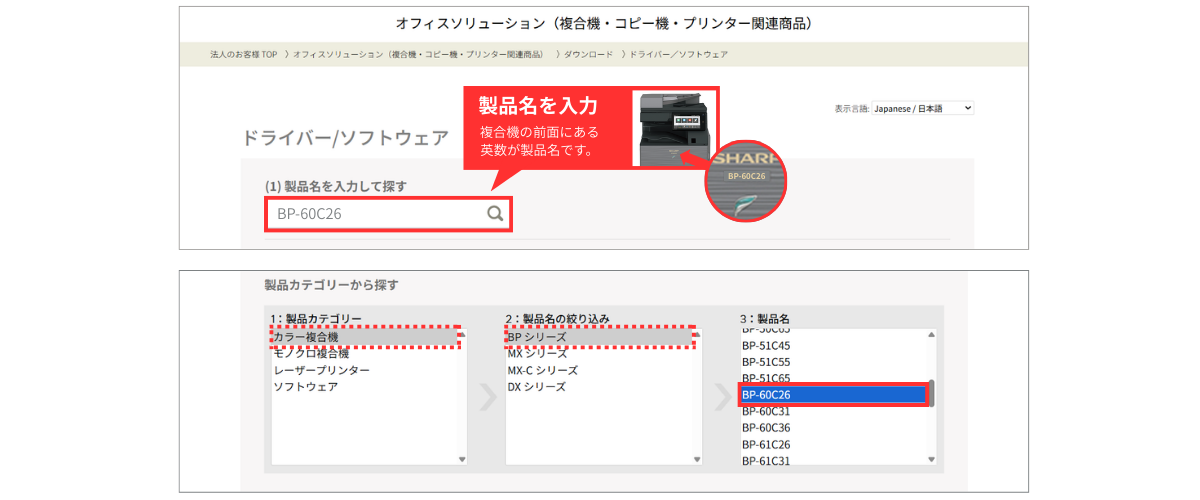Open 法人のお客様 TOP breadcrumb link

tap(243, 54)
